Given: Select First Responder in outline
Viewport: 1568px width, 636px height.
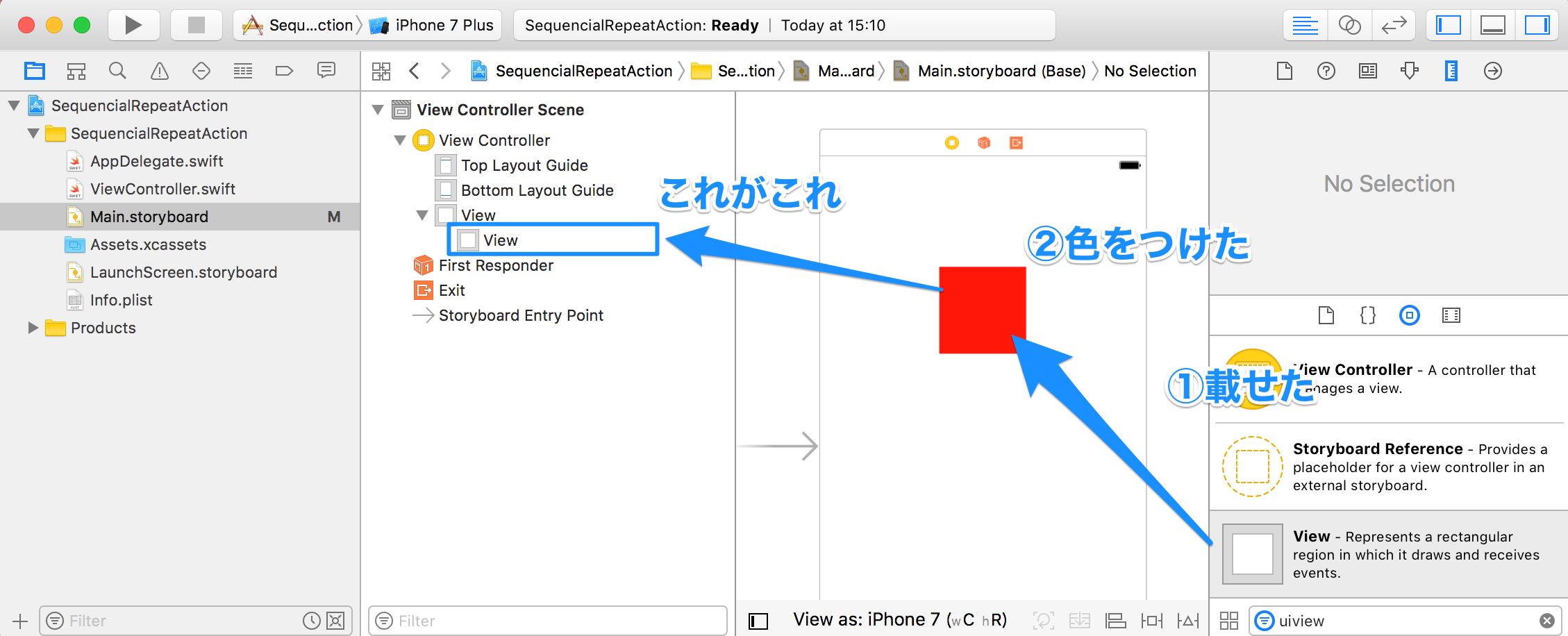Looking at the screenshot, I should pos(496,265).
